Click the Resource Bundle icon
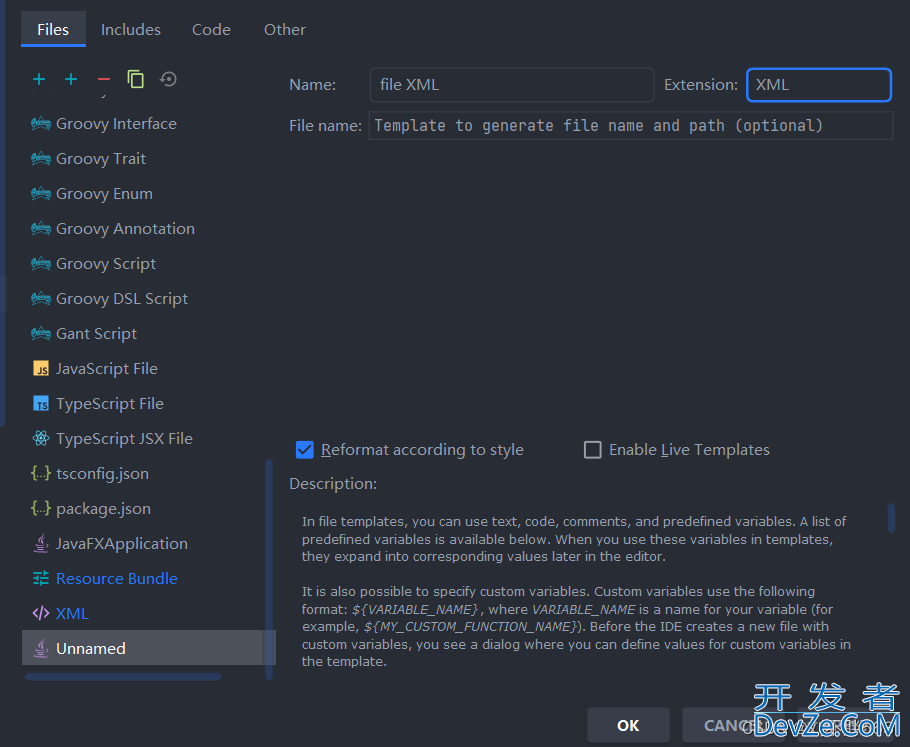Viewport: 910px width, 747px height. pyautogui.click(x=41, y=578)
